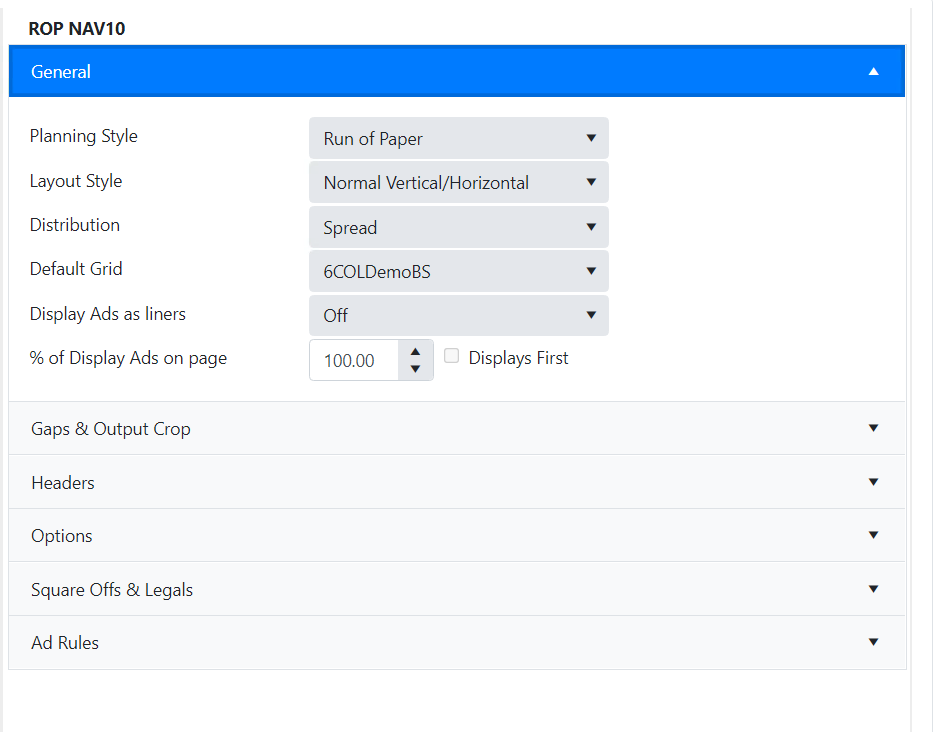Open the Display Ads as liners dropdown
The width and height of the screenshot is (943, 732).
[458, 315]
